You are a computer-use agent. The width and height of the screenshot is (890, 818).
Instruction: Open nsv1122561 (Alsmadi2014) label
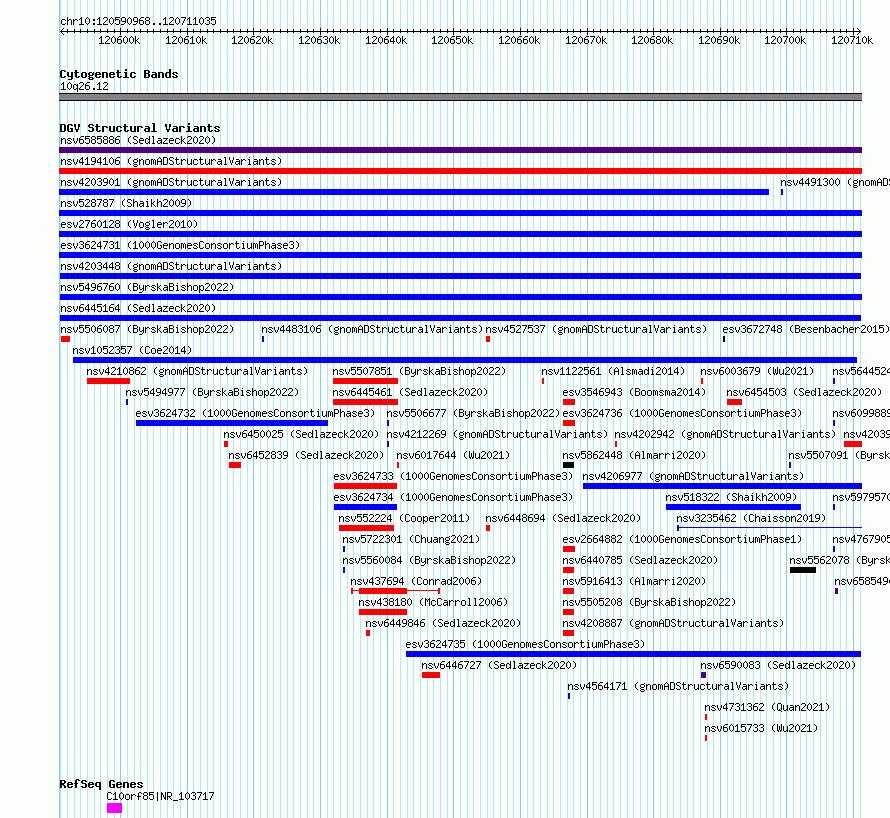pos(613,371)
